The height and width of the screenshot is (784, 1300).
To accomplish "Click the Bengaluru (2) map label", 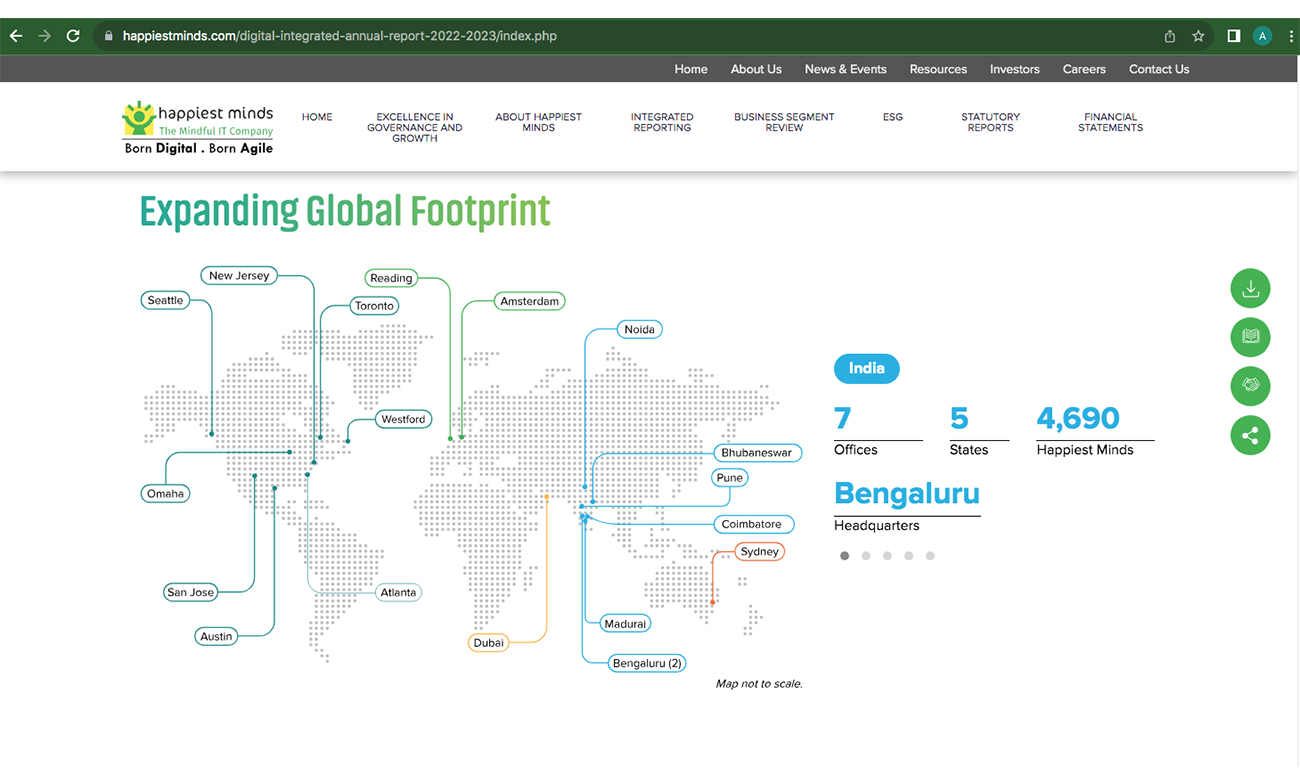I will 648,663.
